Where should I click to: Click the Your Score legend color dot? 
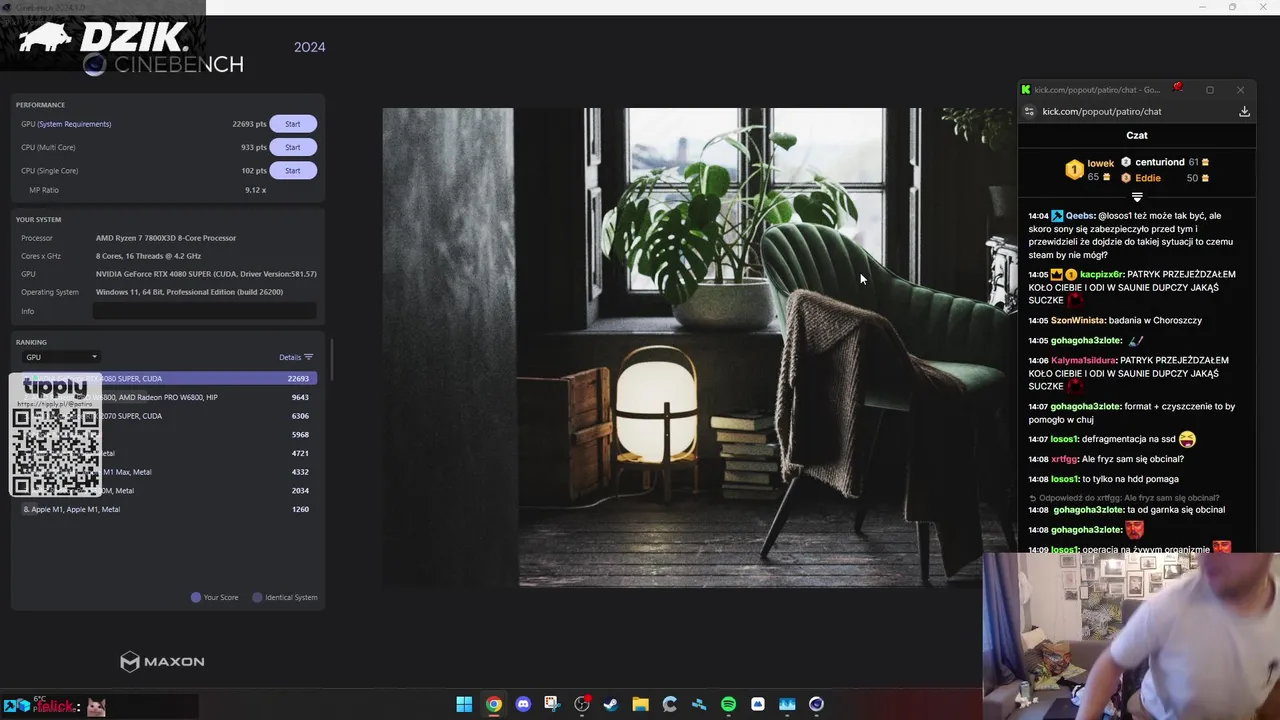point(196,597)
